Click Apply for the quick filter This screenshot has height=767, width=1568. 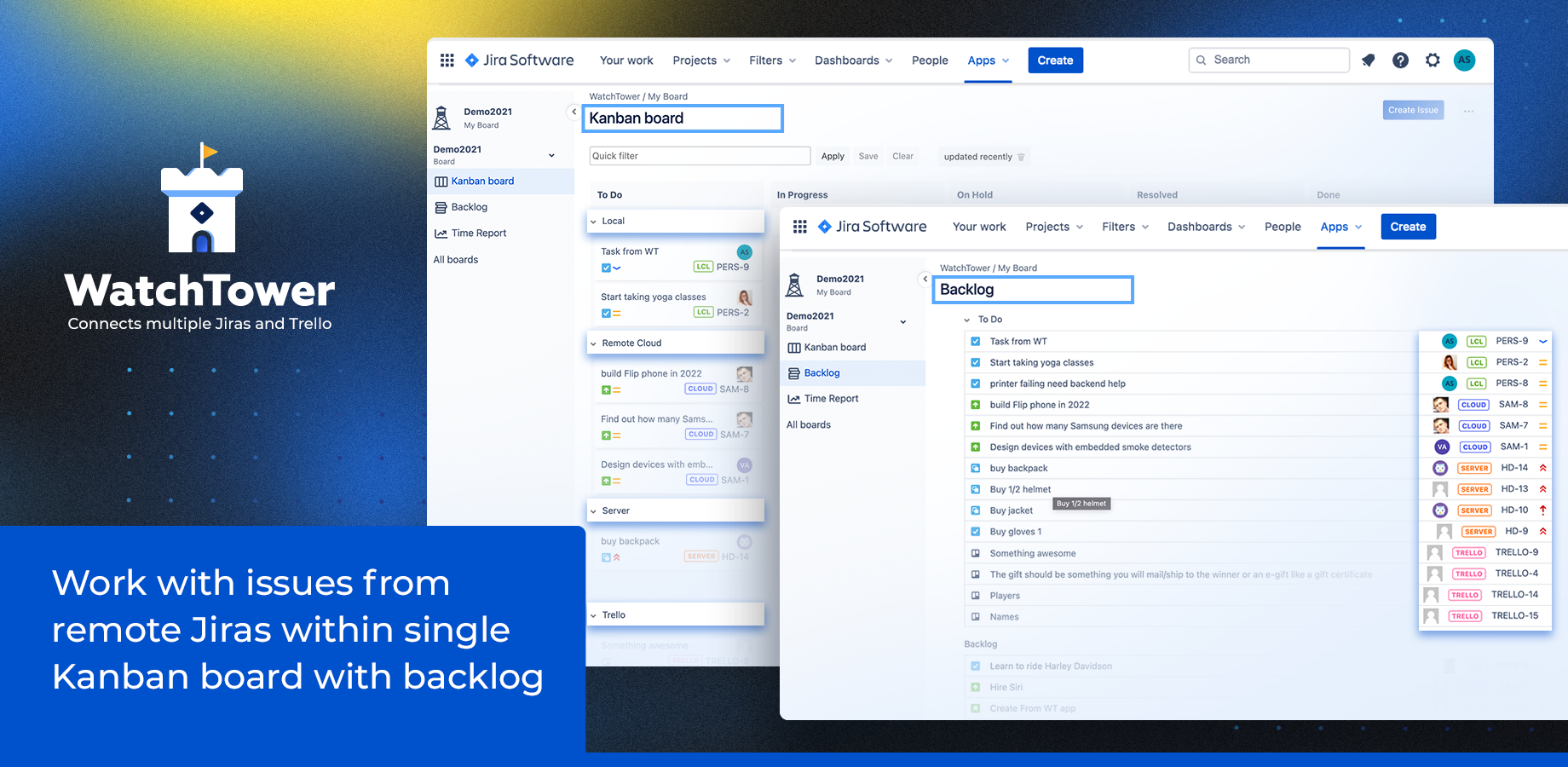click(833, 157)
